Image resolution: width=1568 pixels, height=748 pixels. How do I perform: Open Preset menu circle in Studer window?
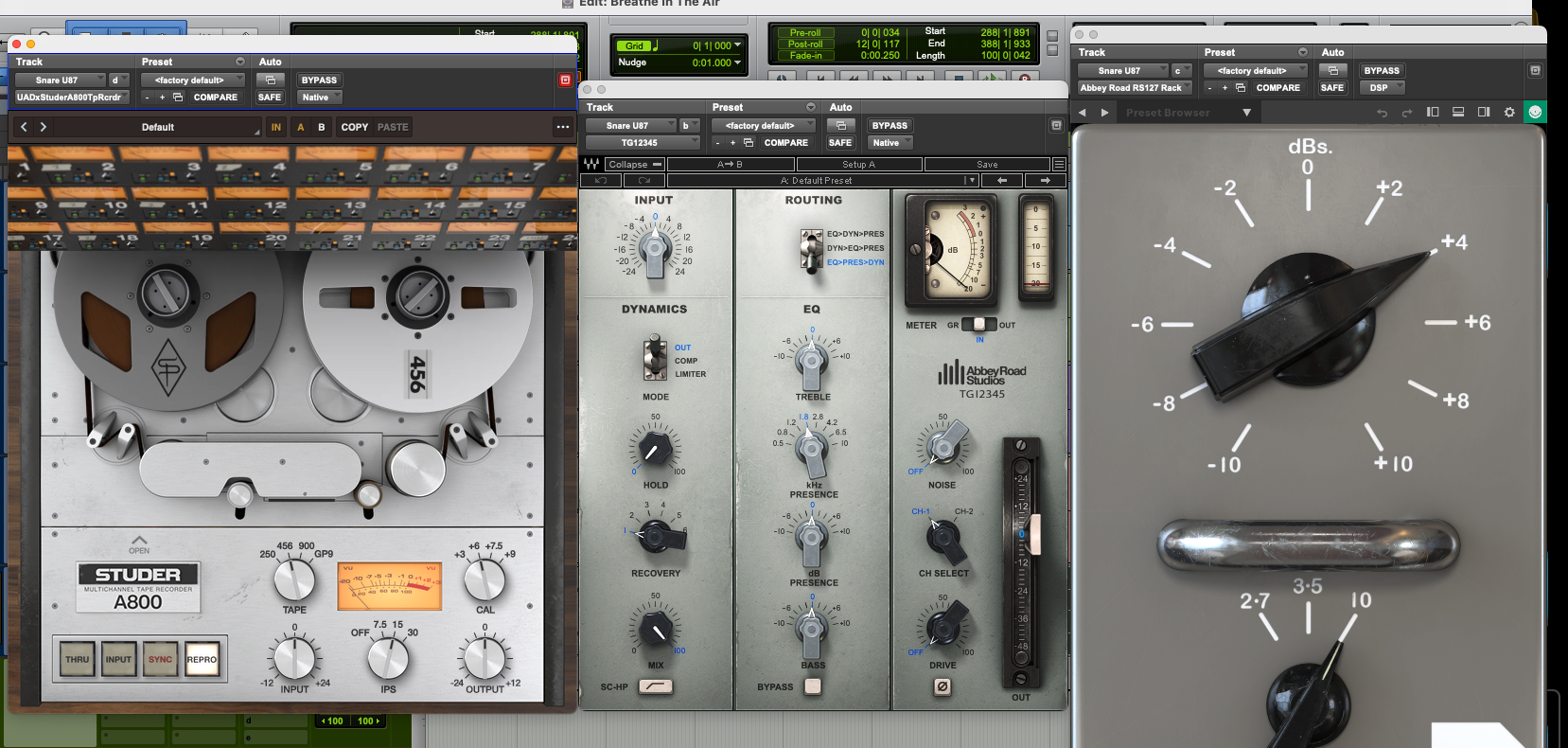240,62
